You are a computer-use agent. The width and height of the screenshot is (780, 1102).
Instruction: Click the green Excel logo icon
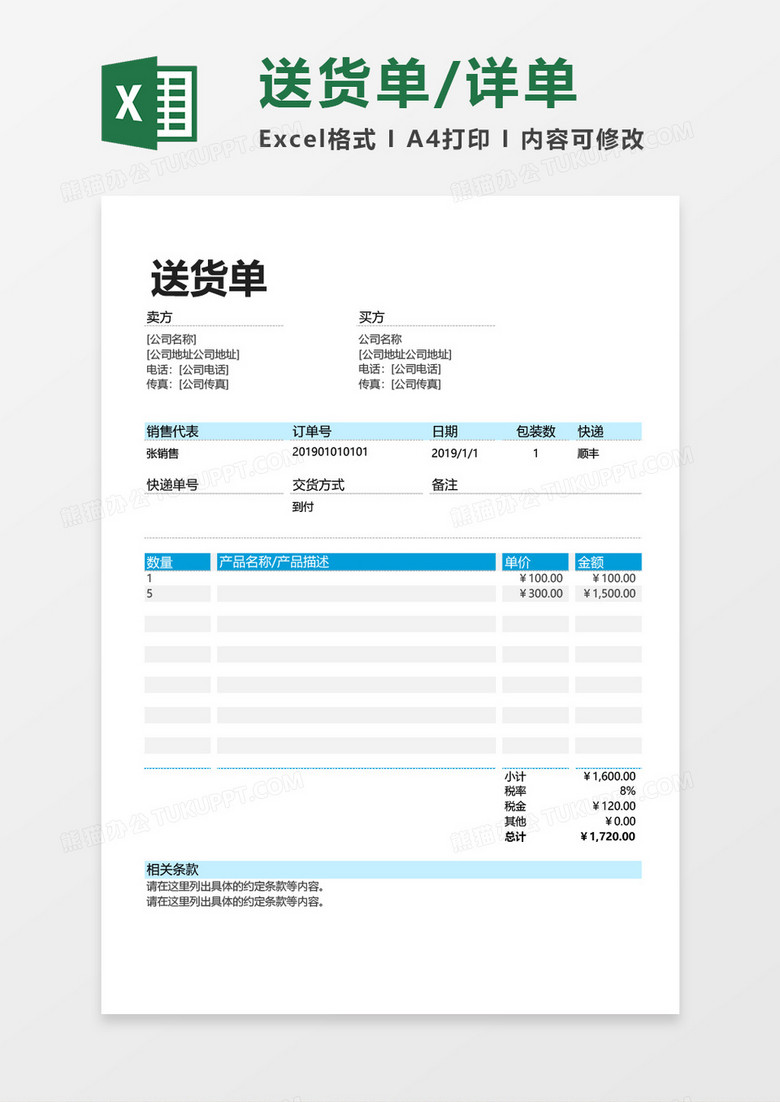pos(149,101)
